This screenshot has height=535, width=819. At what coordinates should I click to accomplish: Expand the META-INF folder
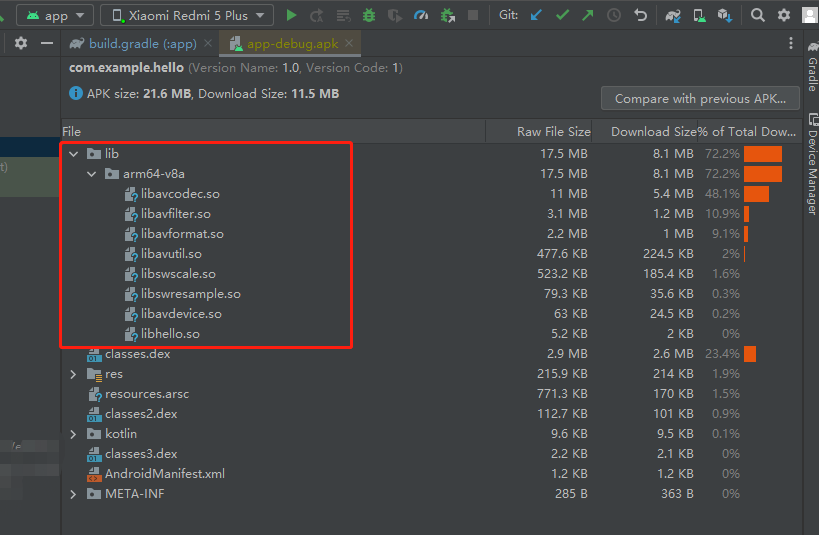(73, 494)
